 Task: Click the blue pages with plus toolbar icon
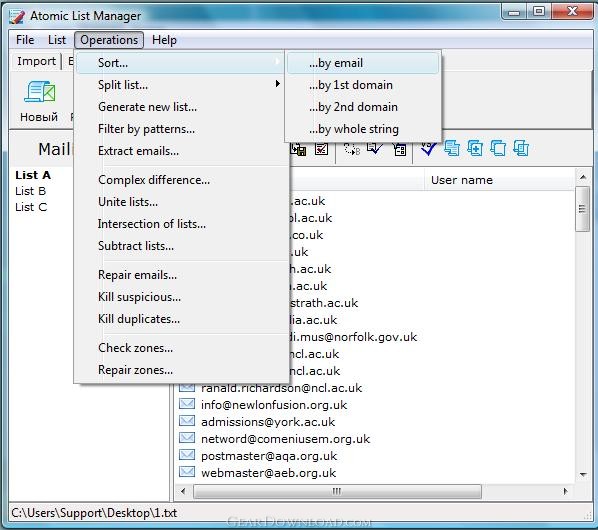click(475, 148)
